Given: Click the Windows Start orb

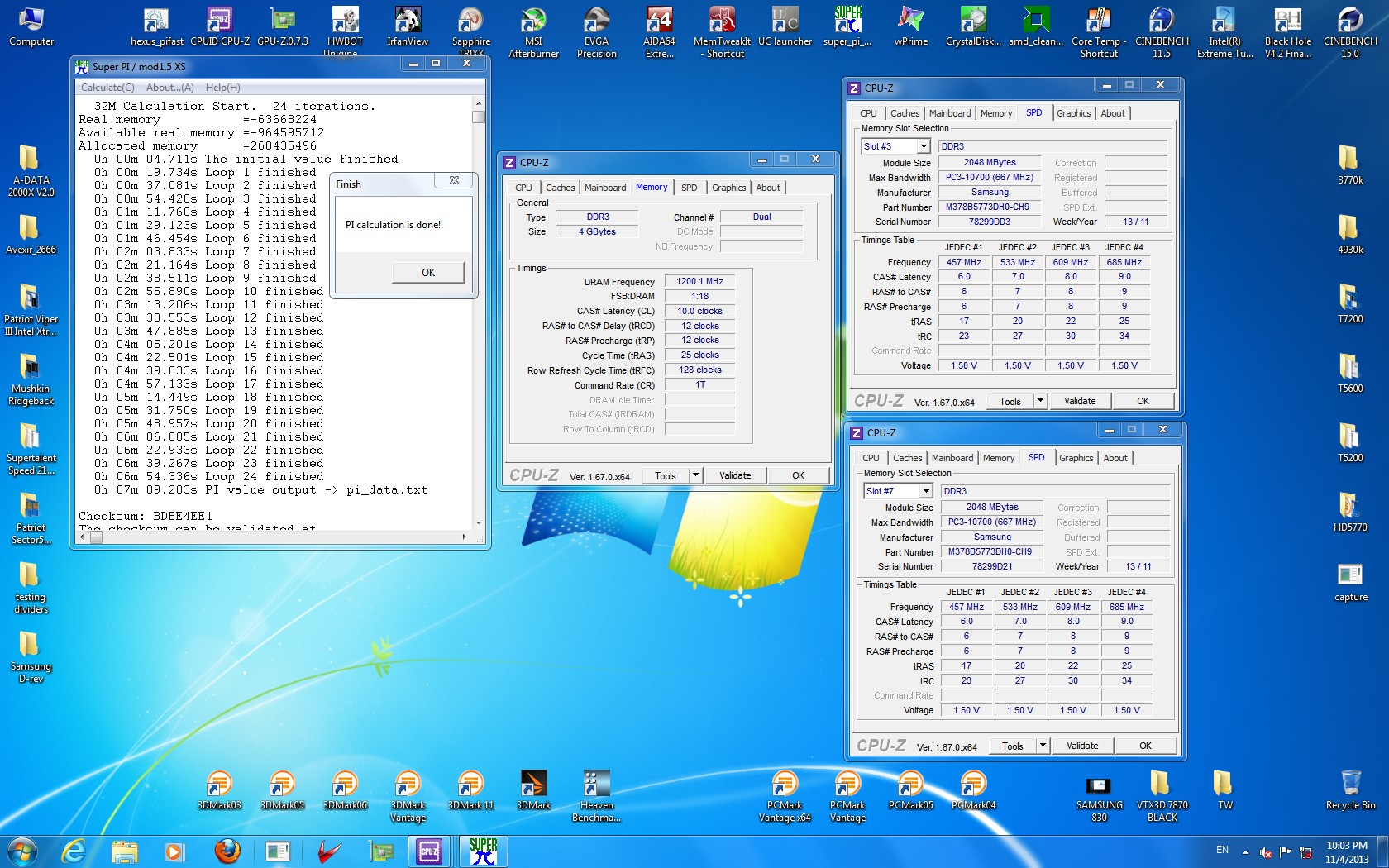Looking at the screenshot, I should [22, 851].
